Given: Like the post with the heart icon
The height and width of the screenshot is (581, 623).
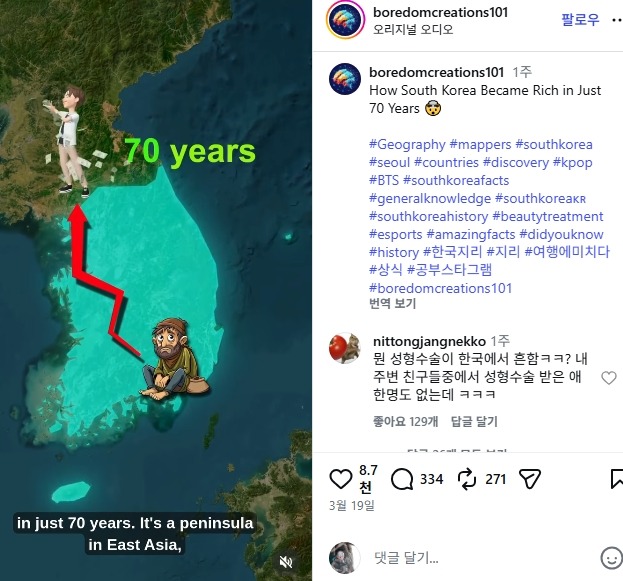Looking at the screenshot, I should click(x=341, y=479).
